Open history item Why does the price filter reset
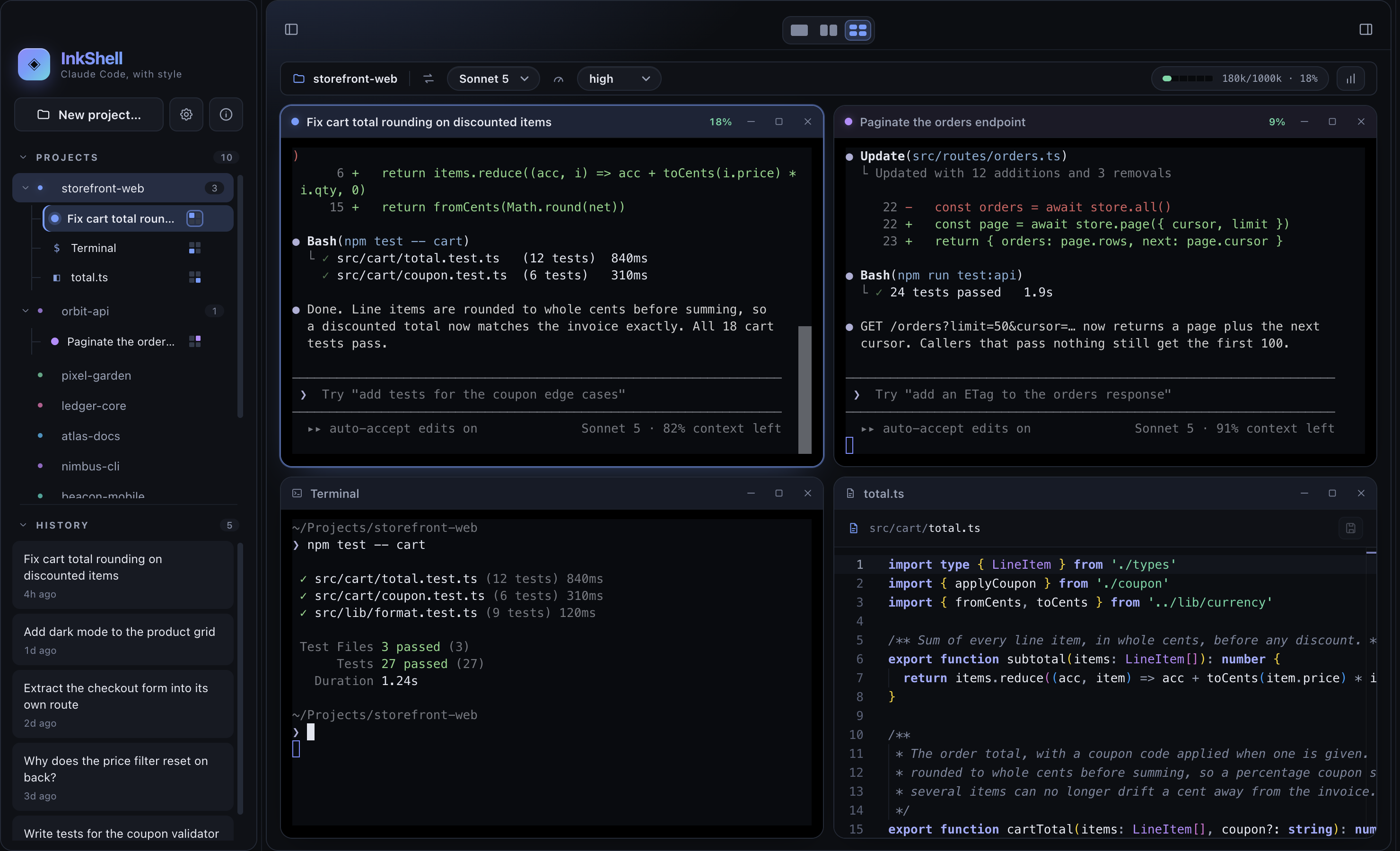The image size is (1400, 851). (122, 777)
